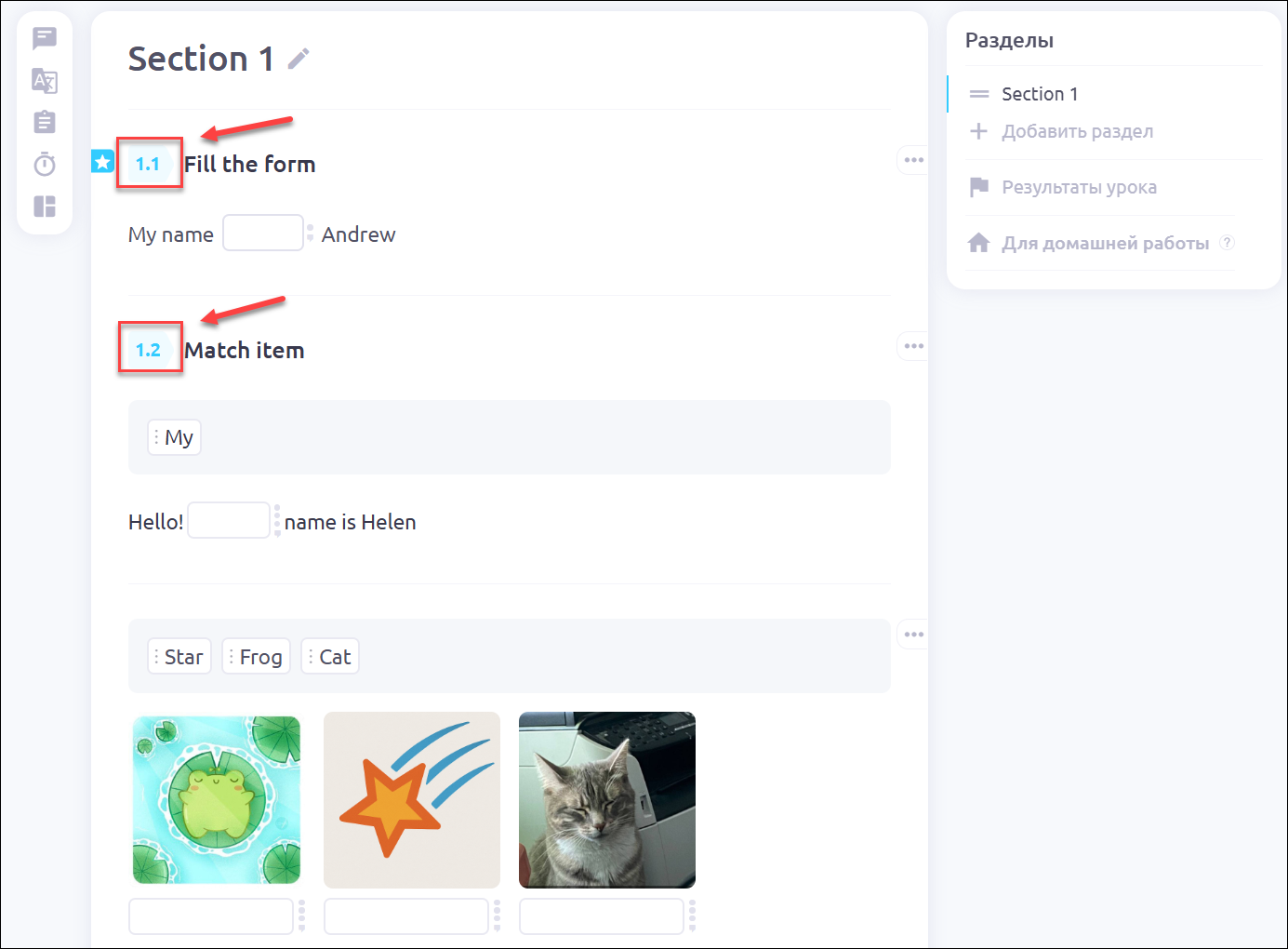Click drag handle beside frog answer field
This screenshot has width=1288, height=949.
pyautogui.click(x=301, y=916)
